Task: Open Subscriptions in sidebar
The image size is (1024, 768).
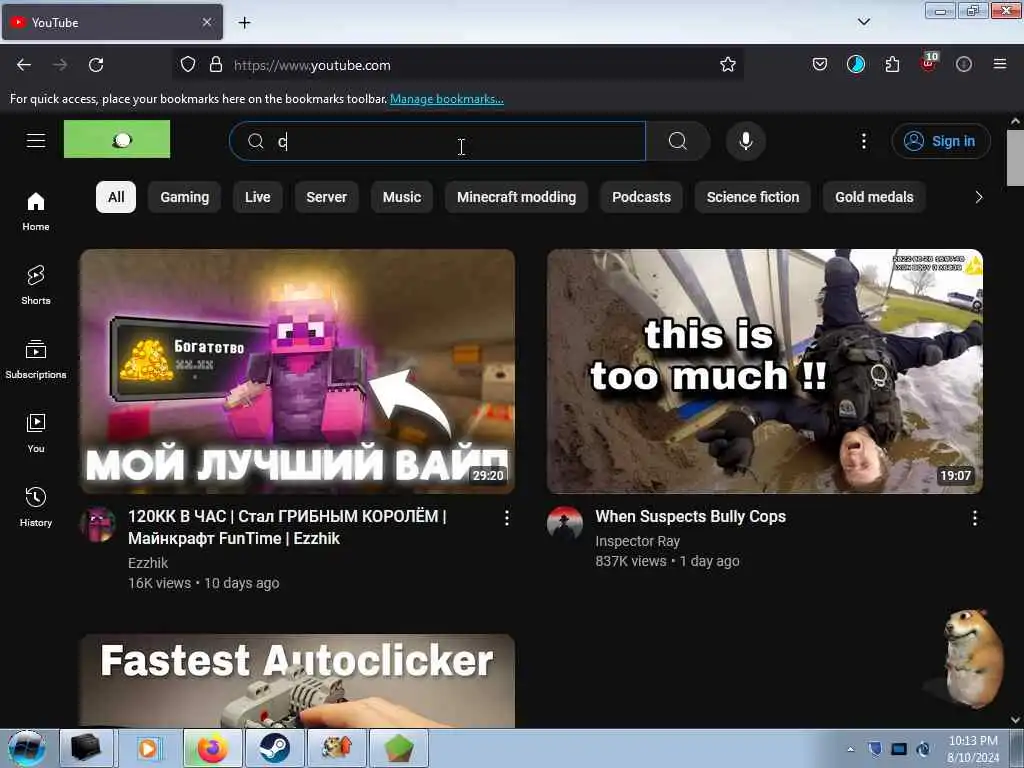Action: 36,359
